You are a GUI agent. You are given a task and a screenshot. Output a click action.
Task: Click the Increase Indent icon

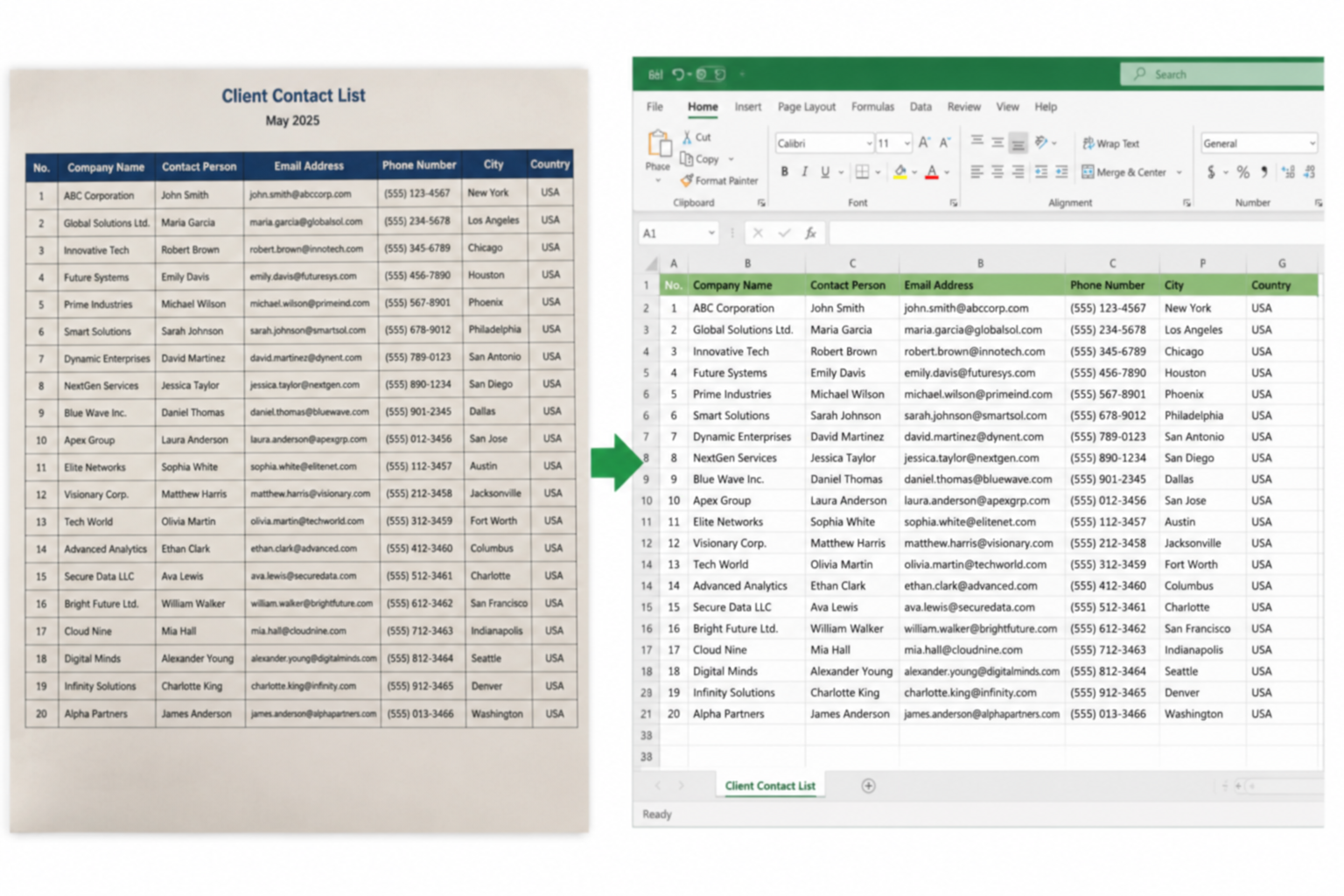point(1061,172)
